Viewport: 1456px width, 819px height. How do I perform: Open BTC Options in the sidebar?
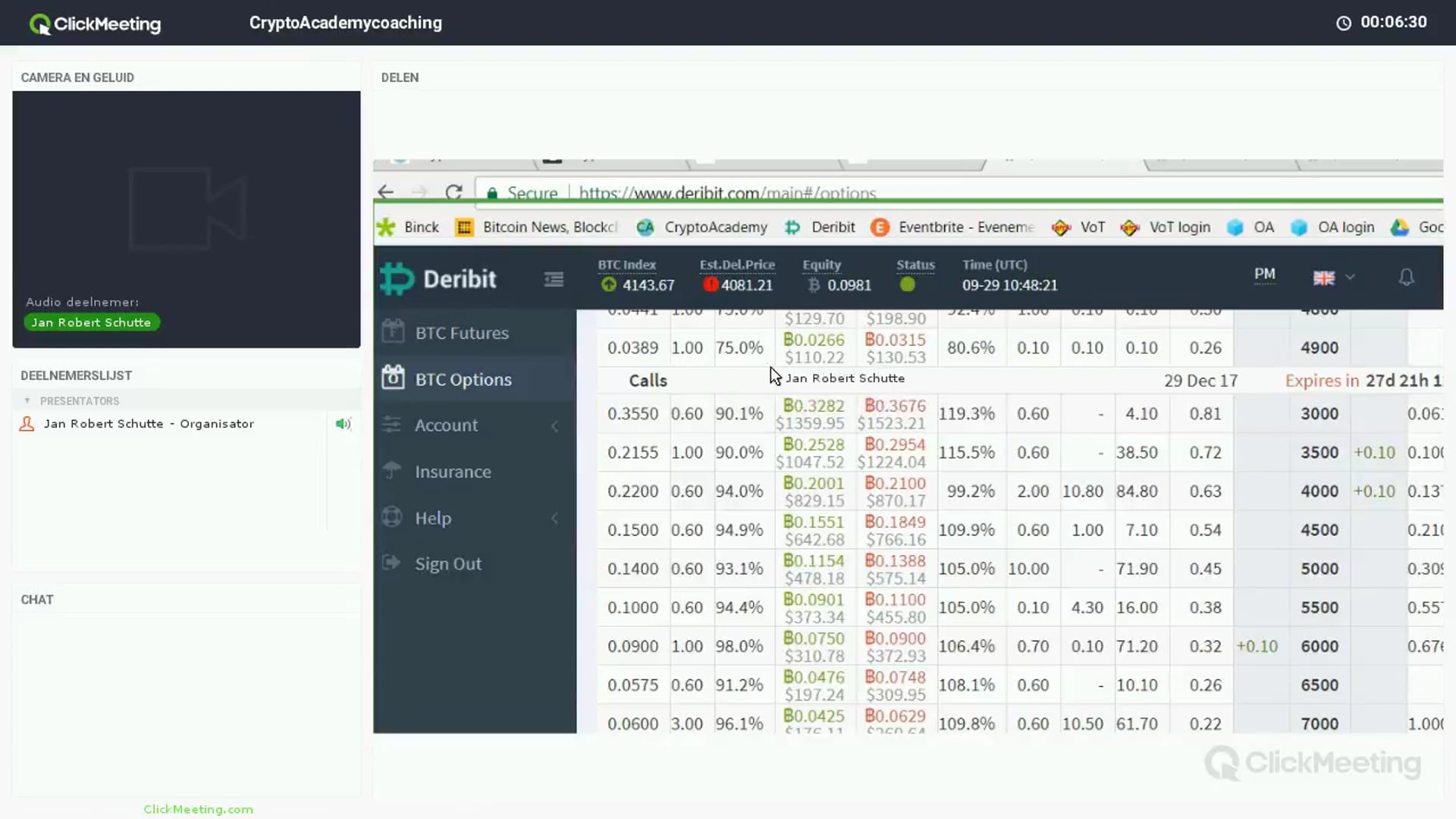tap(475, 378)
